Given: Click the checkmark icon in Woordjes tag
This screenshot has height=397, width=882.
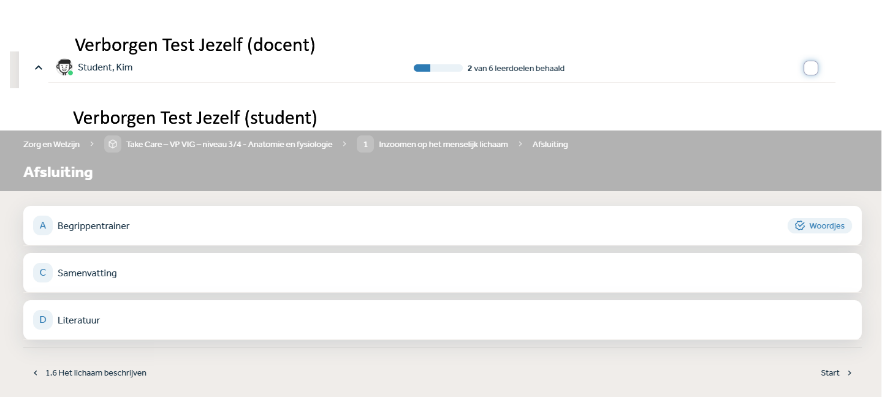Looking at the screenshot, I should [799, 225].
